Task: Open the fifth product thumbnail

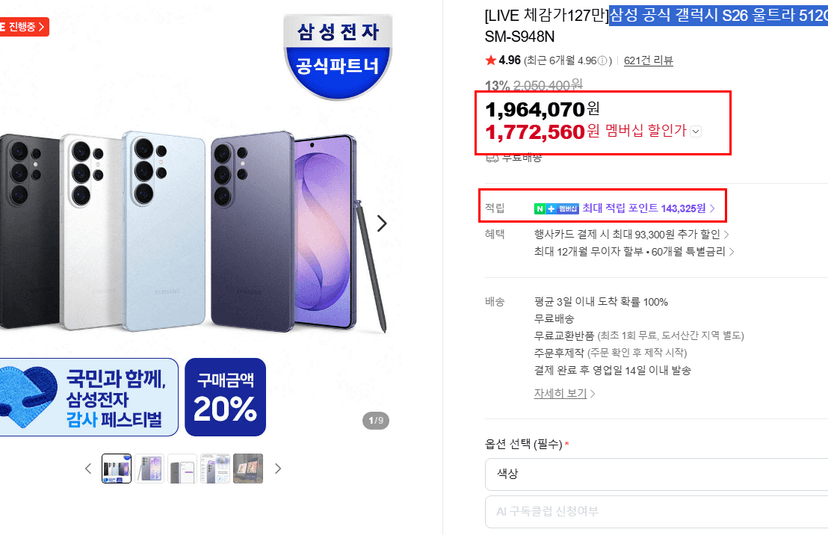Action: pyautogui.click(x=248, y=468)
